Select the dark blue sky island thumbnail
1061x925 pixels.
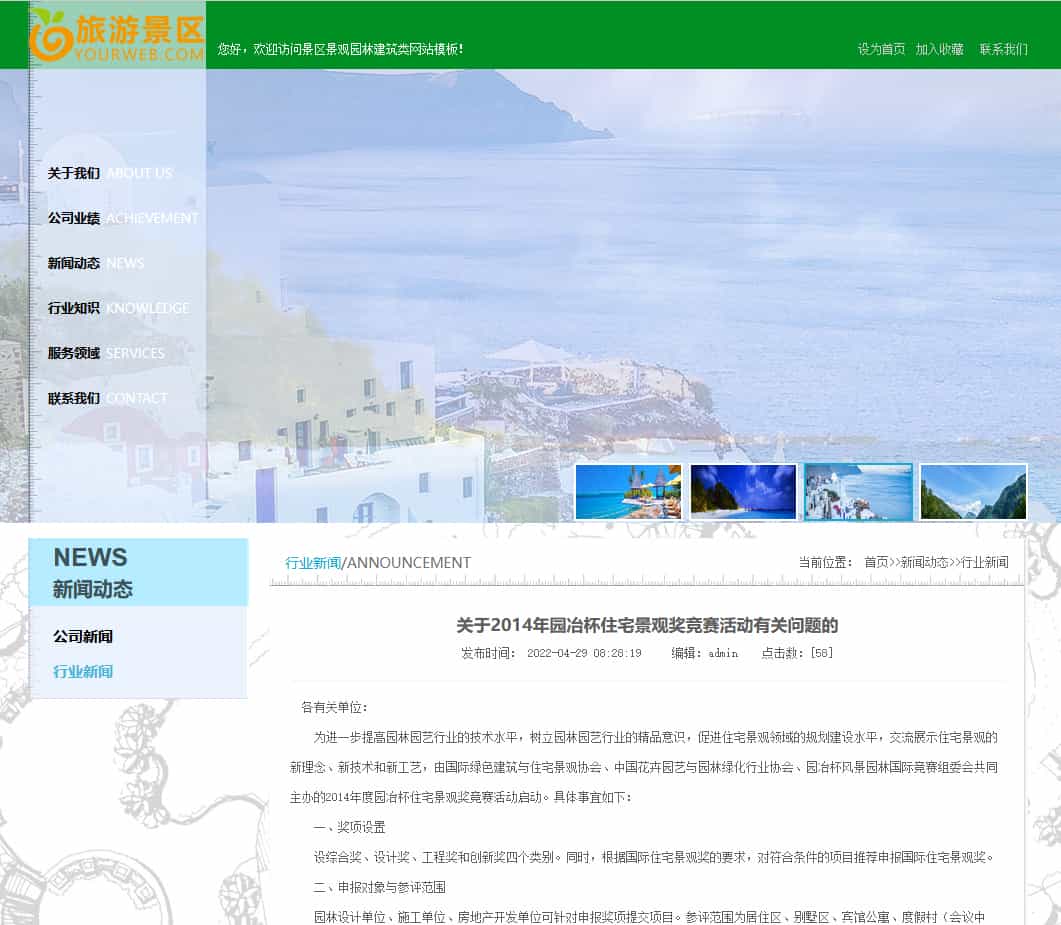tap(743, 492)
